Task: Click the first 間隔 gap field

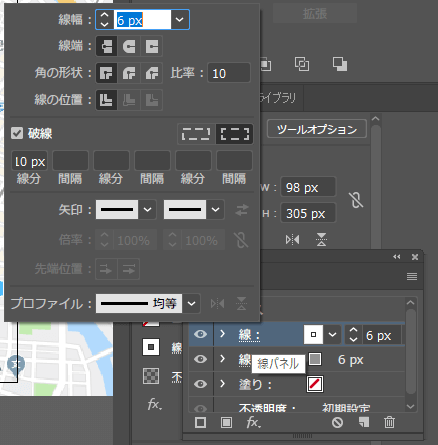Action: tap(70, 161)
